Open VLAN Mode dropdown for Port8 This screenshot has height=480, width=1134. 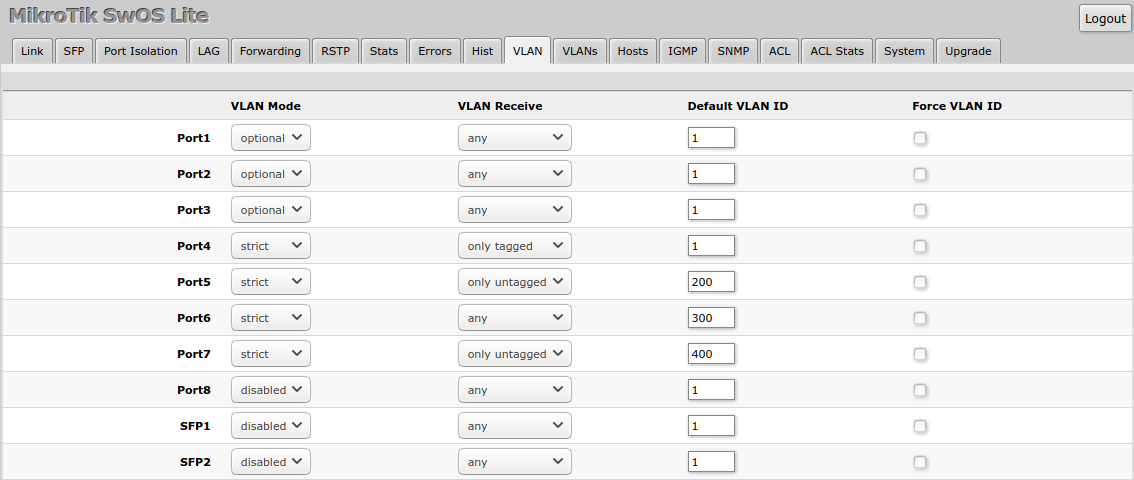click(x=270, y=390)
